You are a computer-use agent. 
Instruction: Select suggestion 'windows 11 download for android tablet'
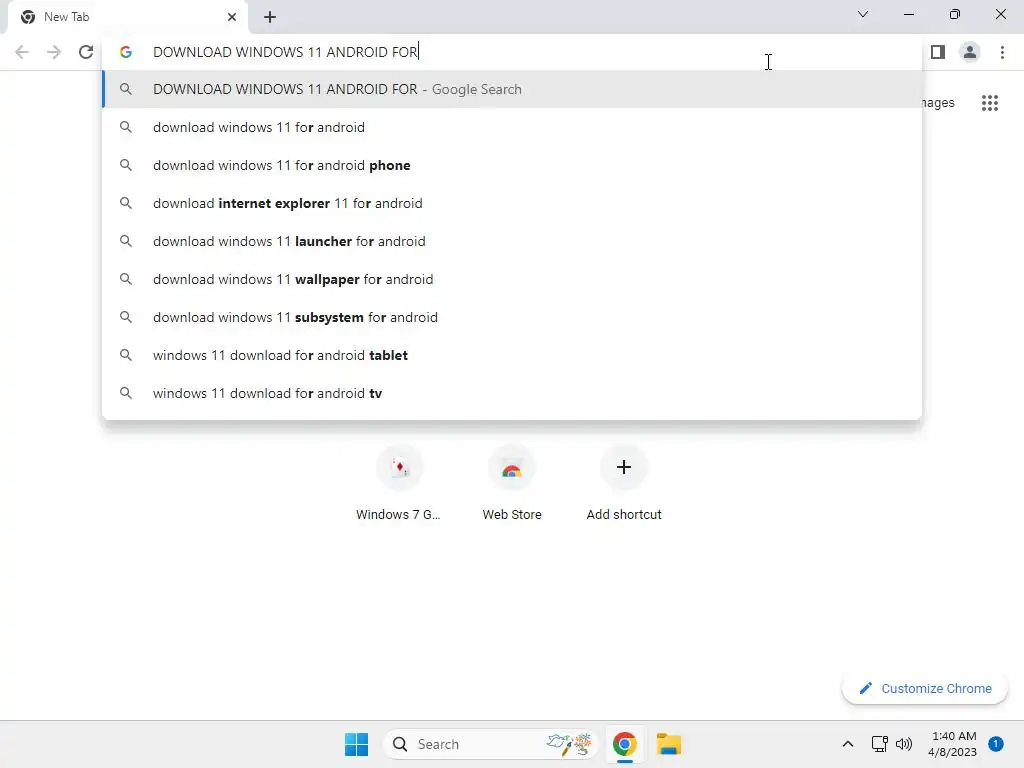click(x=512, y=355)
